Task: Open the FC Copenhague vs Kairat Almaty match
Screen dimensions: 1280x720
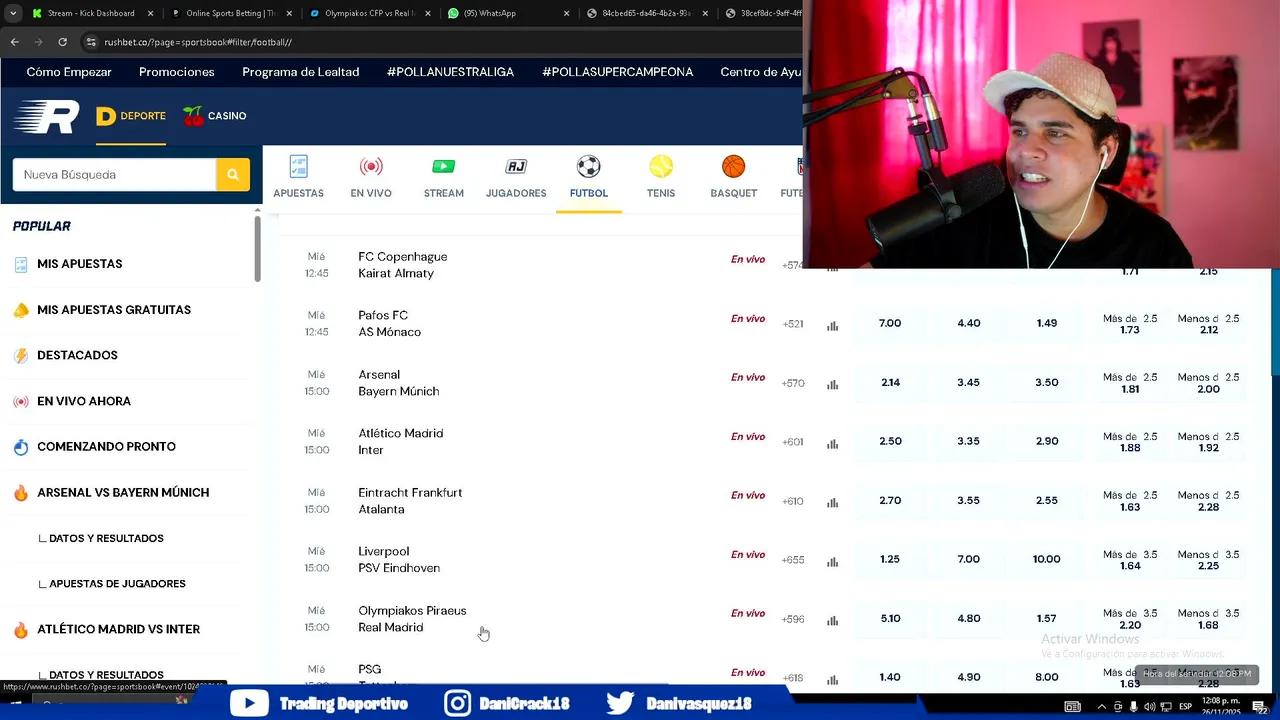Action: tap(403, 265)
